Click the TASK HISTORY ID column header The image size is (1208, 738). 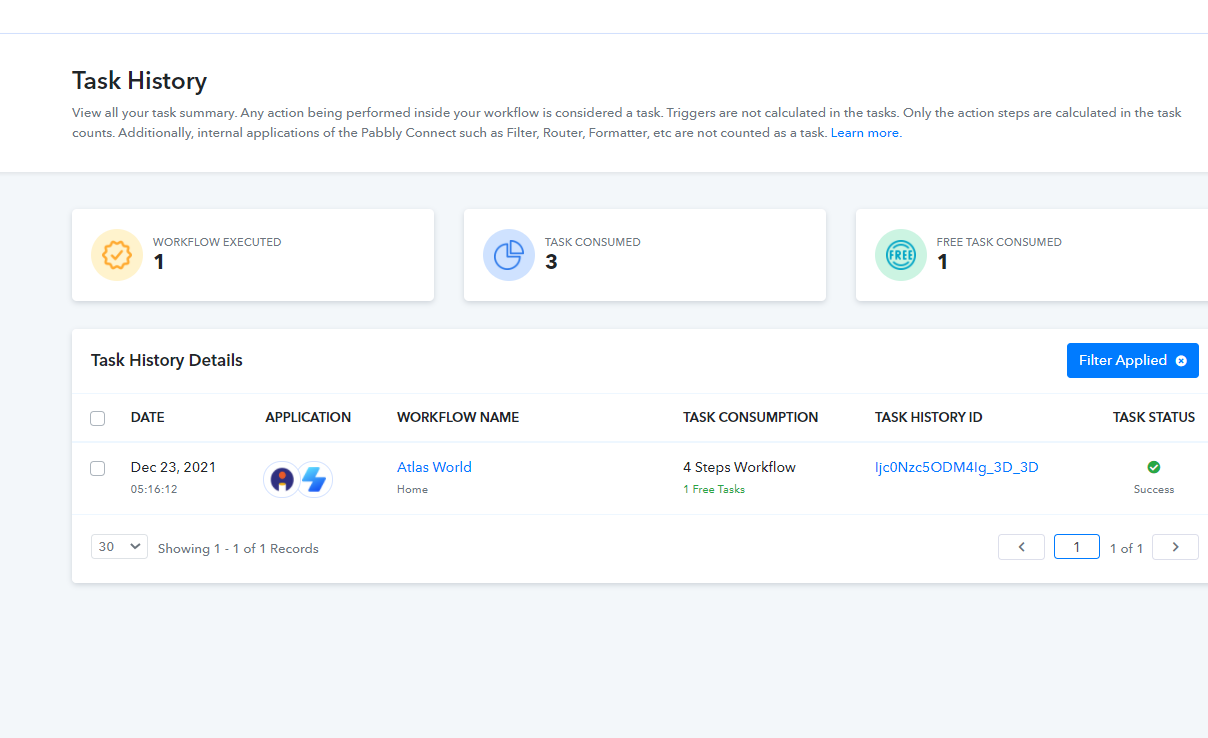[928, 417]
